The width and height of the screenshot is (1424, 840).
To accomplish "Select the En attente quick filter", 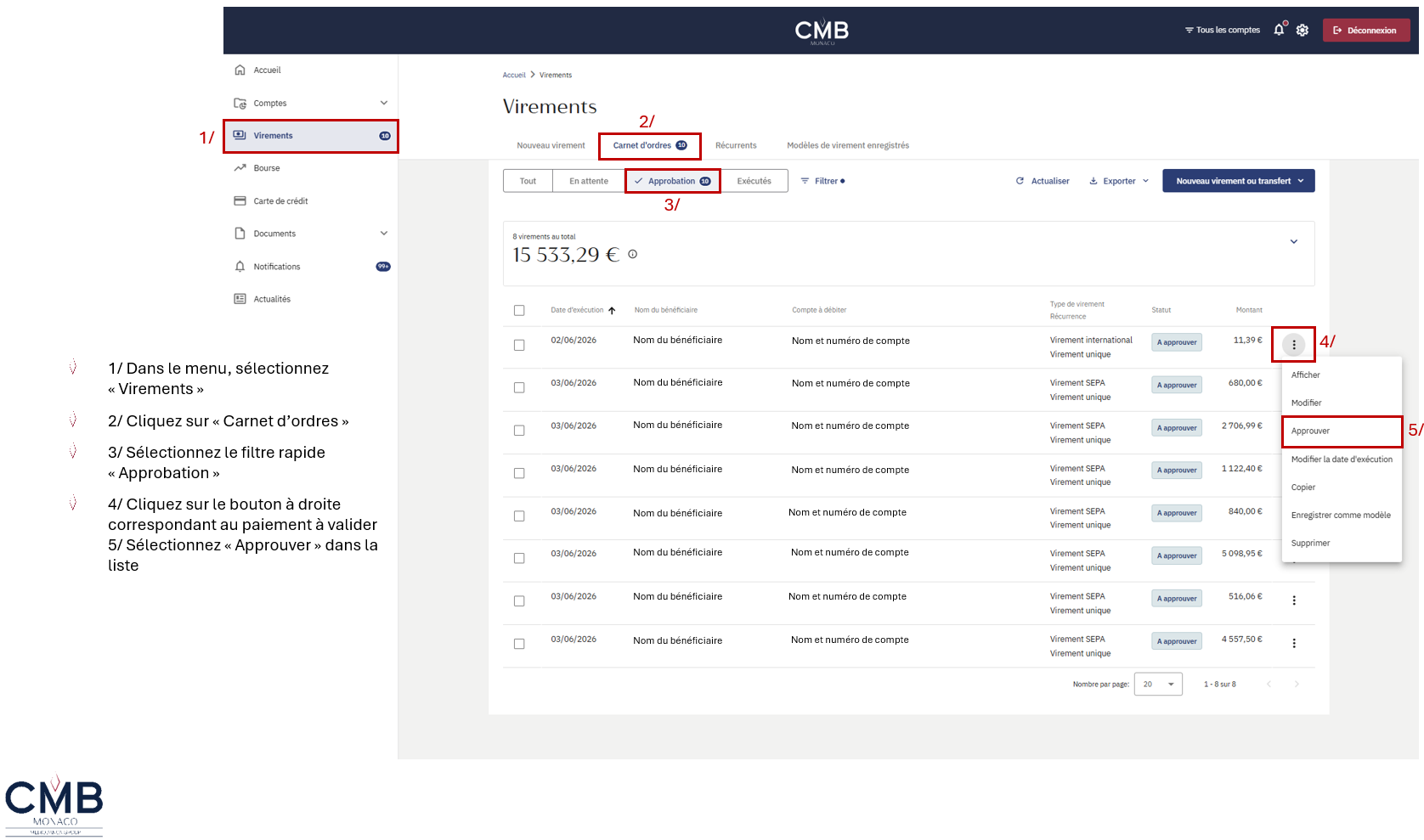I will [x=589, y=181].
